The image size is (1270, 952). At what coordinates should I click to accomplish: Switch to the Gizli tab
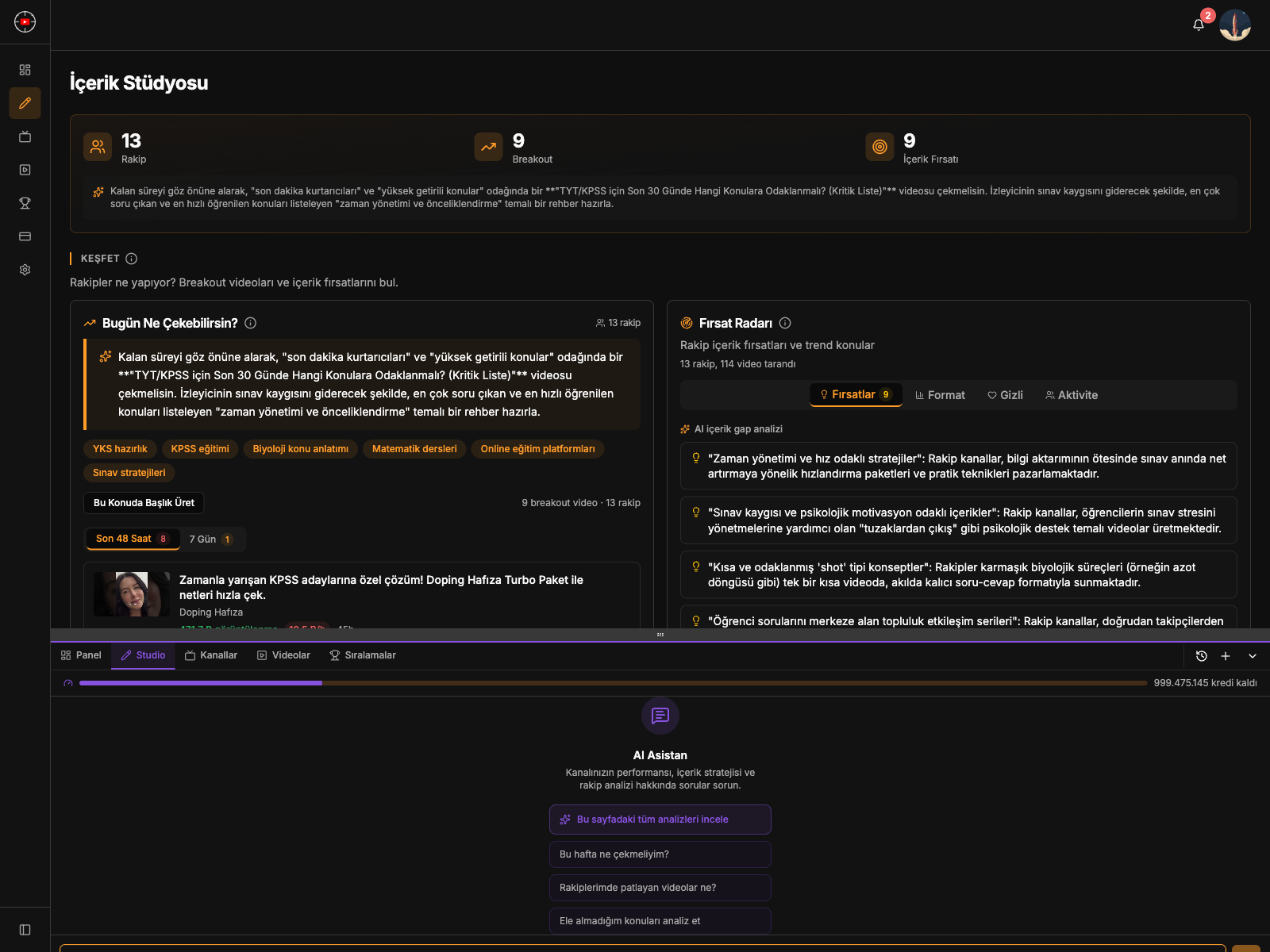[1005, 395]
